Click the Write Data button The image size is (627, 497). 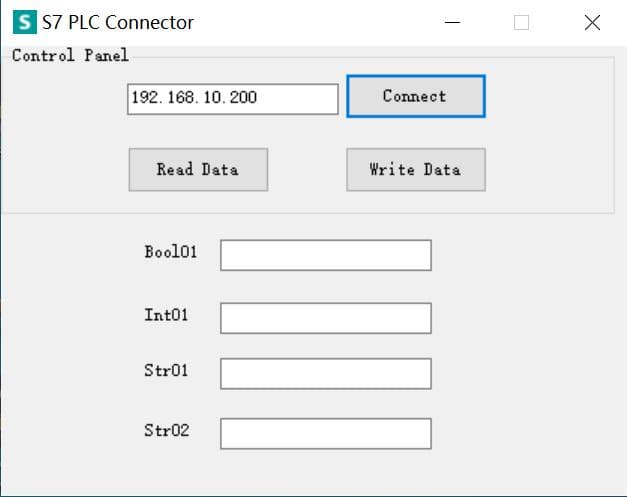(416, 170)
